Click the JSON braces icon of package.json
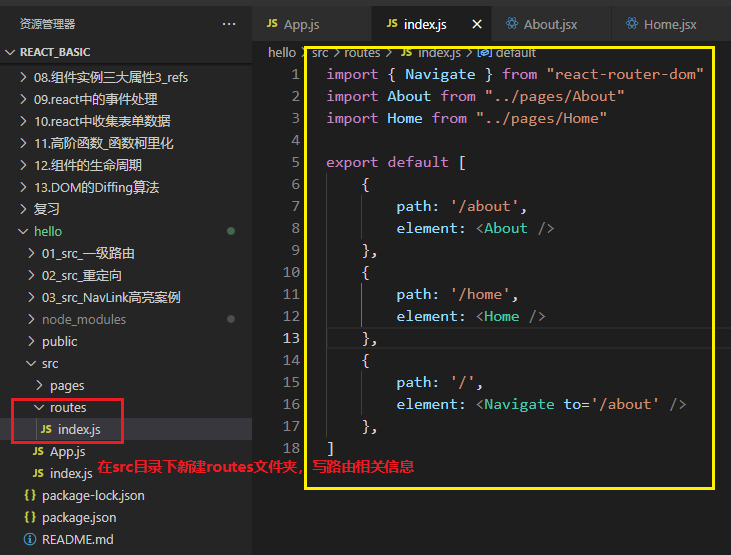The height and width of the screenshot is (555, 731). (30, 517)
